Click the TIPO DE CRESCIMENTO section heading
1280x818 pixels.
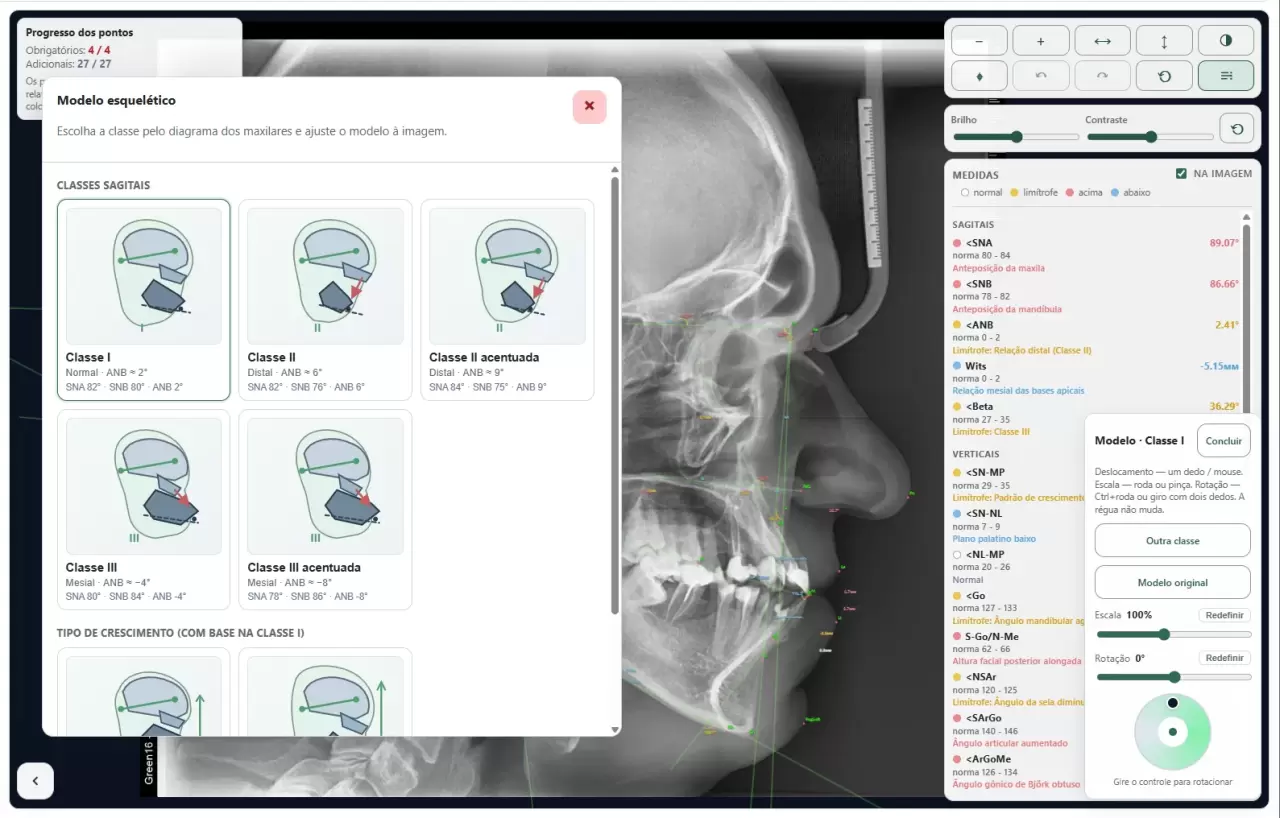[x=180, y=633]
